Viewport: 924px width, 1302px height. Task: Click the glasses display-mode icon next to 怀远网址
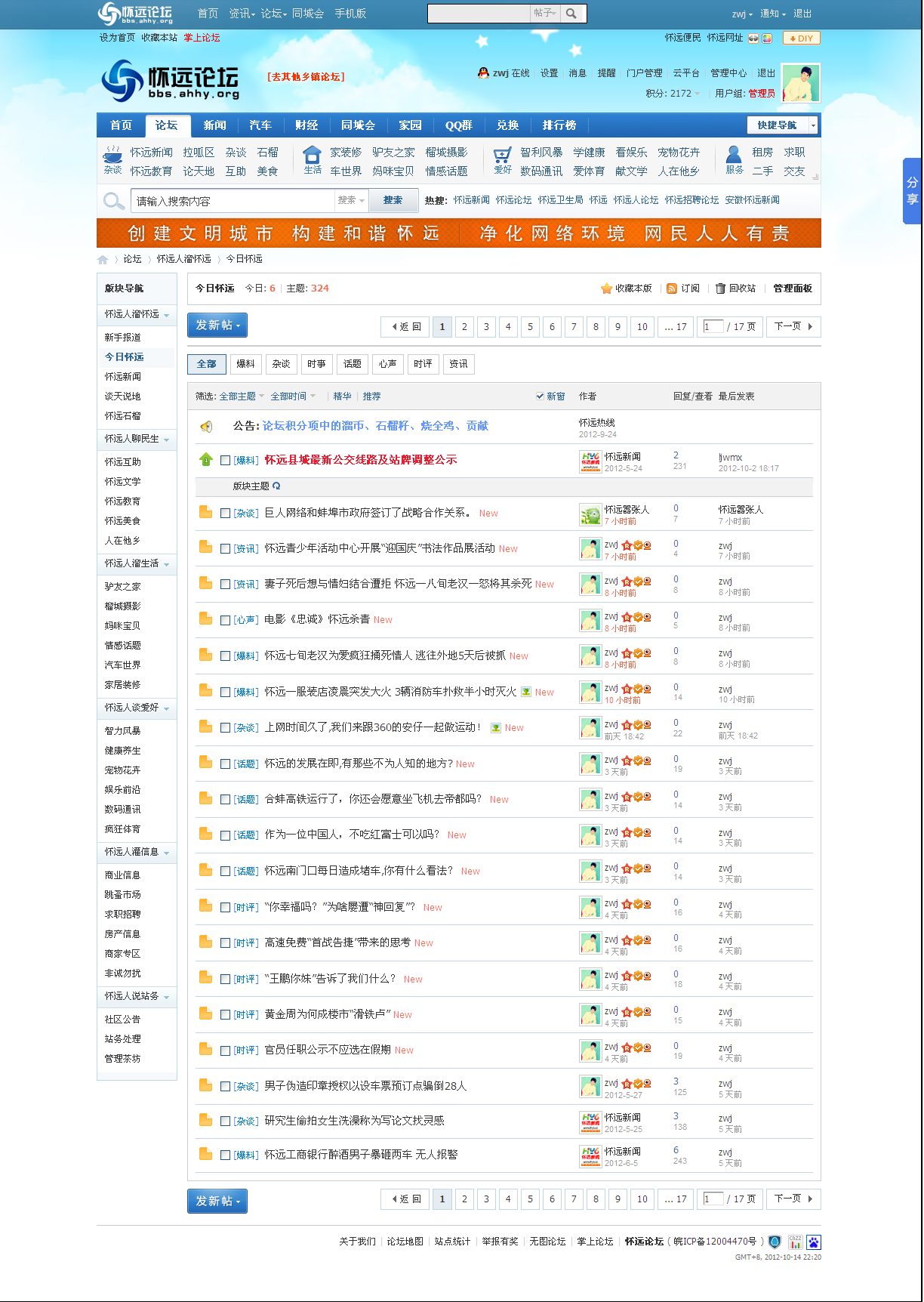(753, 39)
